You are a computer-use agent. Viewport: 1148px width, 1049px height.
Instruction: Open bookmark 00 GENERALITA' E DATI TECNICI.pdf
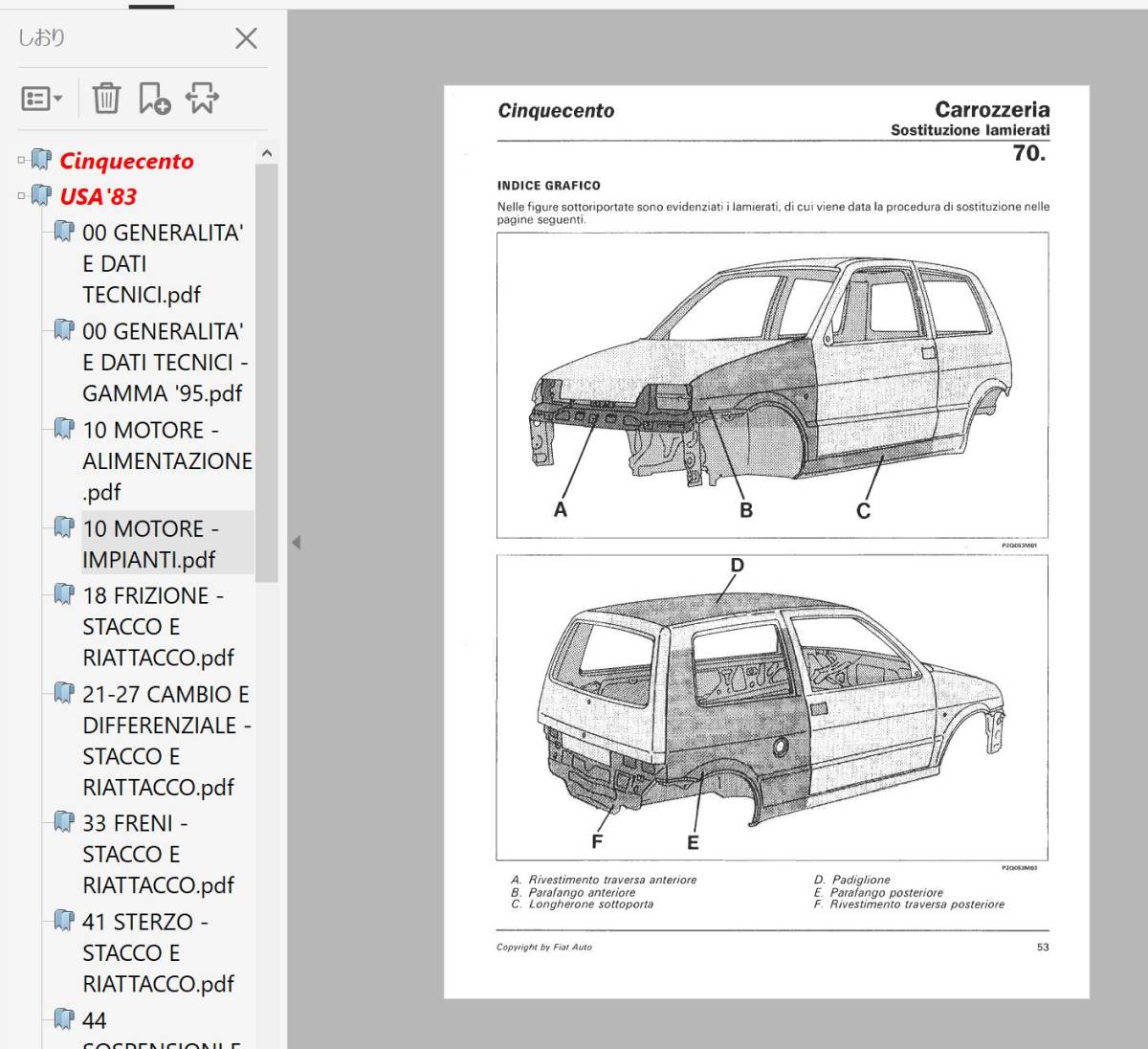(x=163, y=263)
